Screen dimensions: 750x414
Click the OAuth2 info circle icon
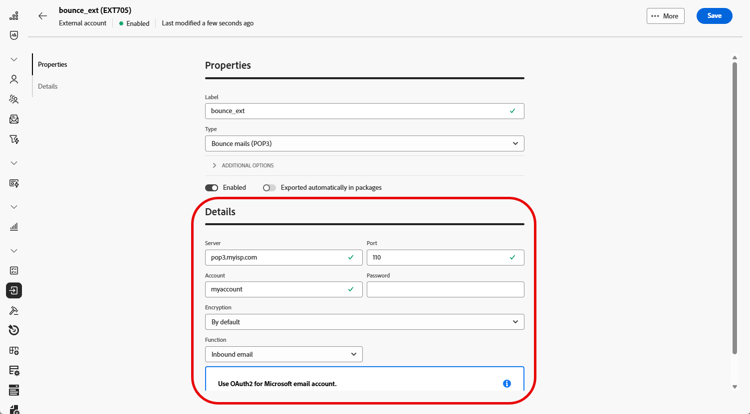pos(507,383)
